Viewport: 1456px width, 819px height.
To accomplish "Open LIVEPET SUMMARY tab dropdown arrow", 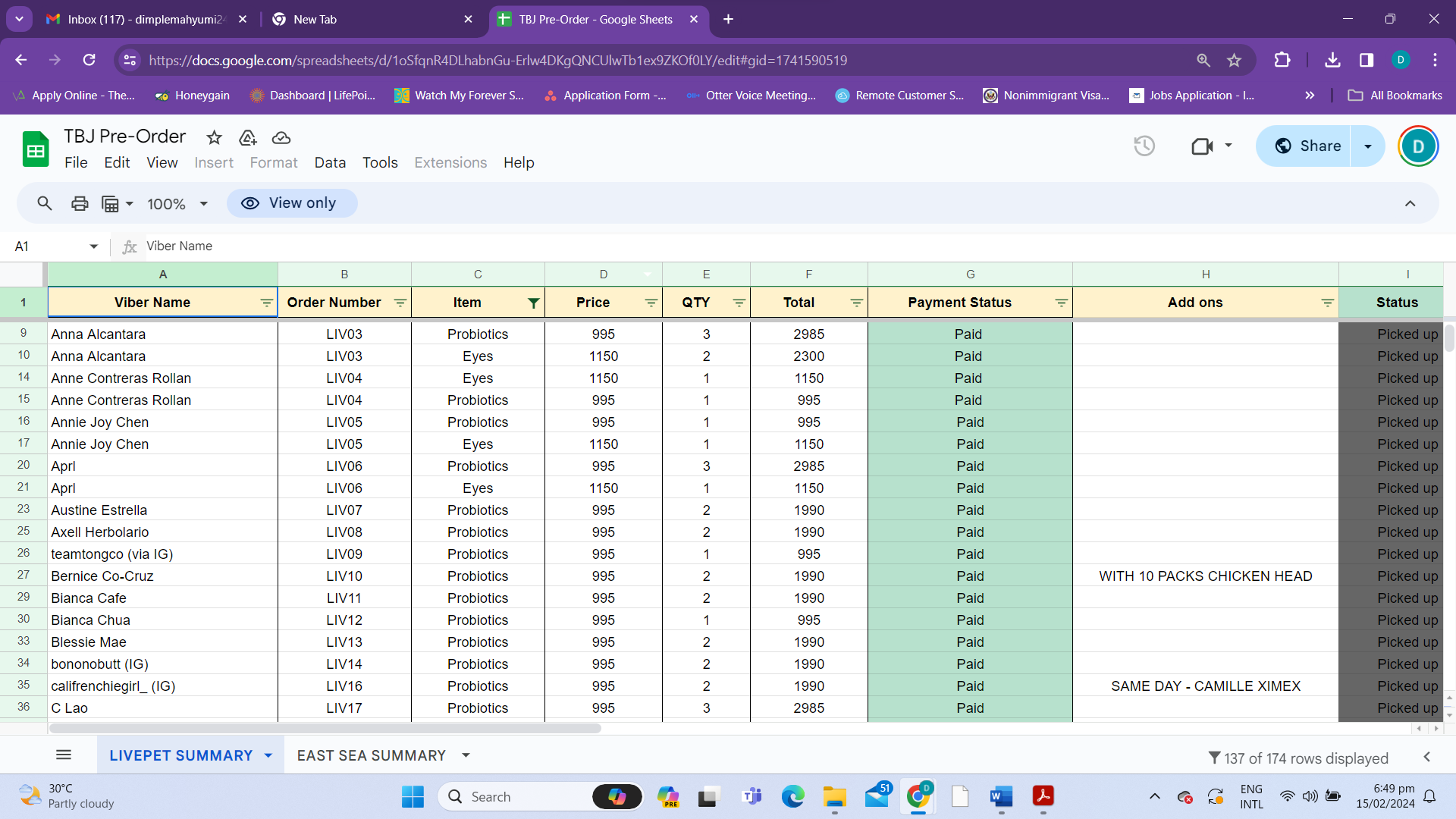I will tap(268, 756).
